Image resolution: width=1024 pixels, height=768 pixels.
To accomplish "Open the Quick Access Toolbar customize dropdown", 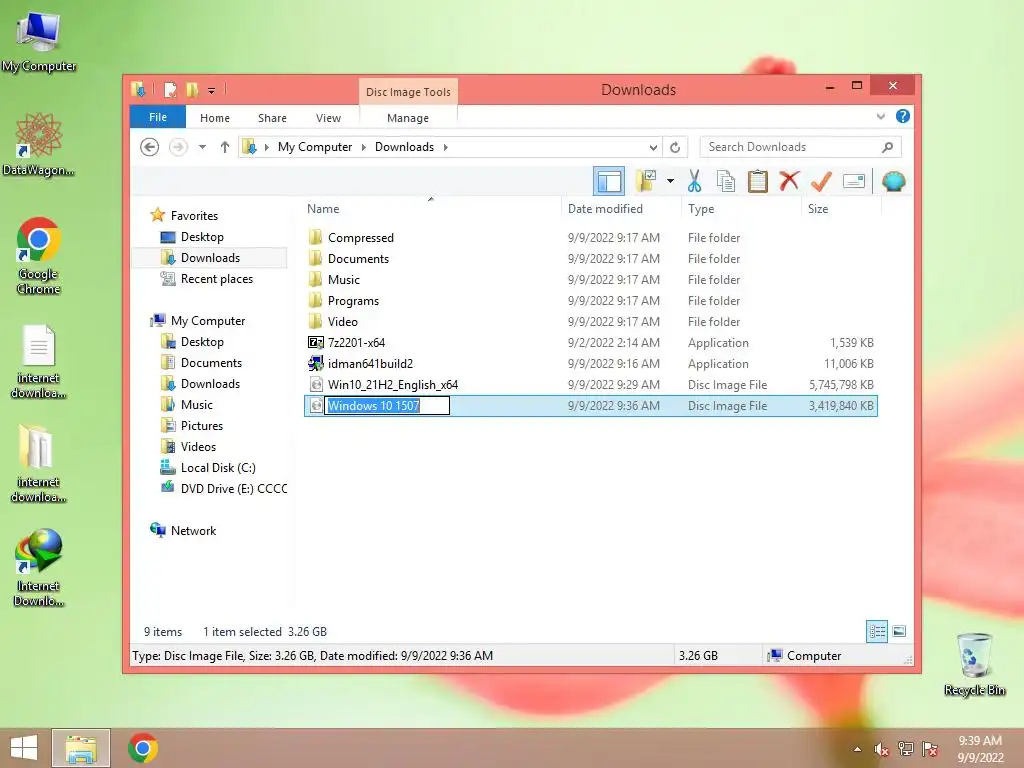I will point(211,90).
